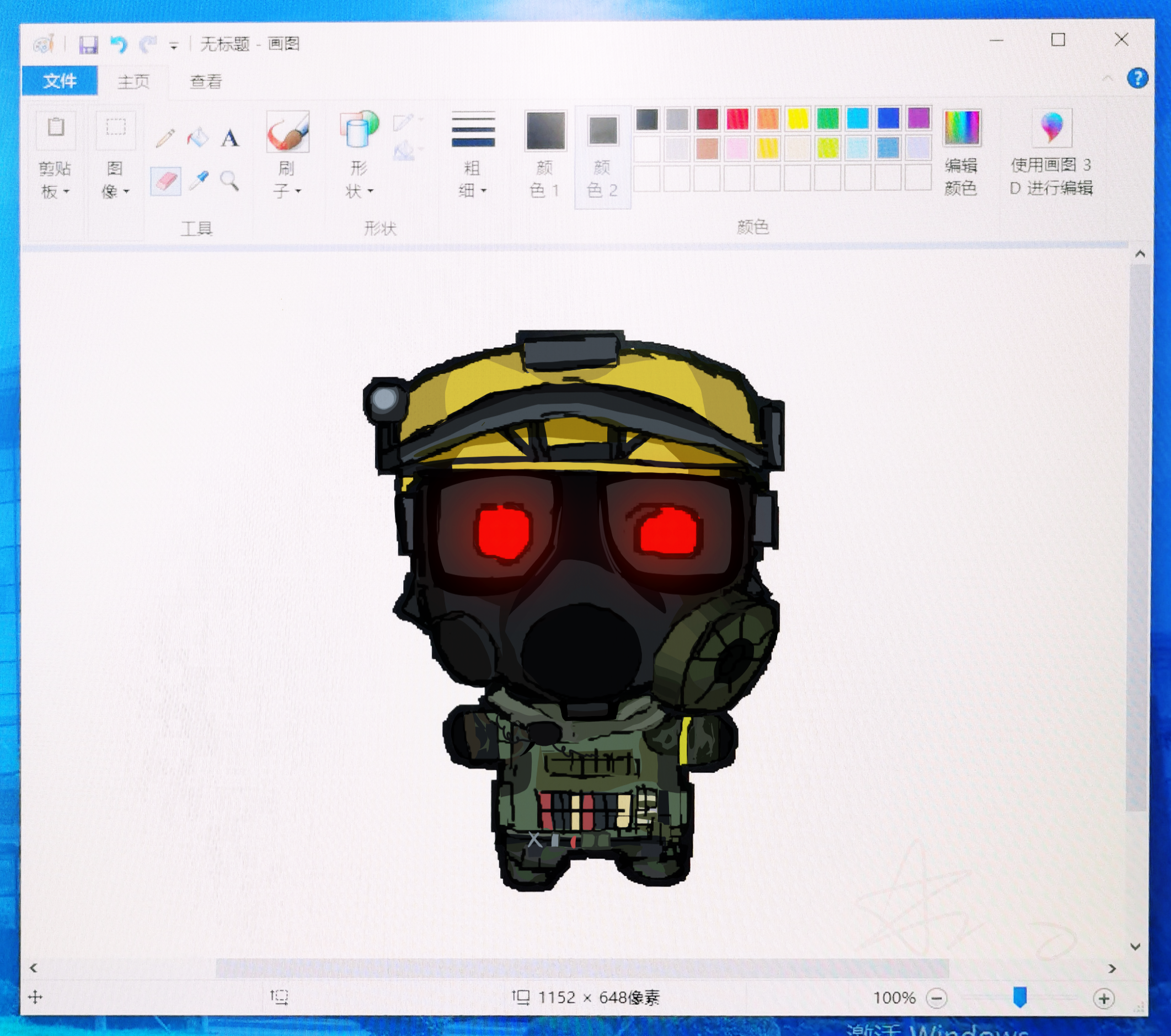Pick the turquoise palette swatch
The image size is (1171, 1036).
[858, 119]
